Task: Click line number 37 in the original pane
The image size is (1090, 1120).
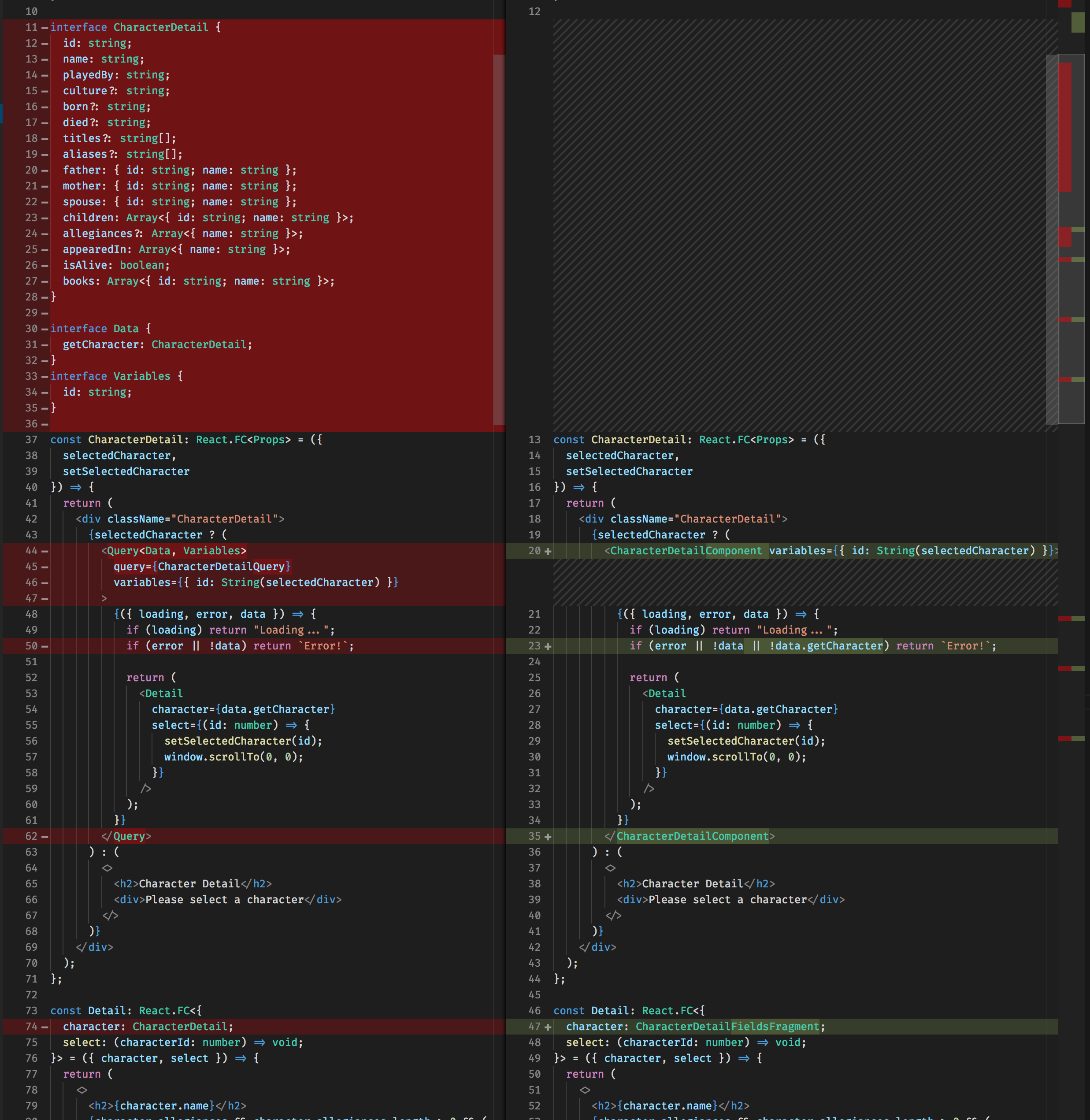Action: pos(31,440)
